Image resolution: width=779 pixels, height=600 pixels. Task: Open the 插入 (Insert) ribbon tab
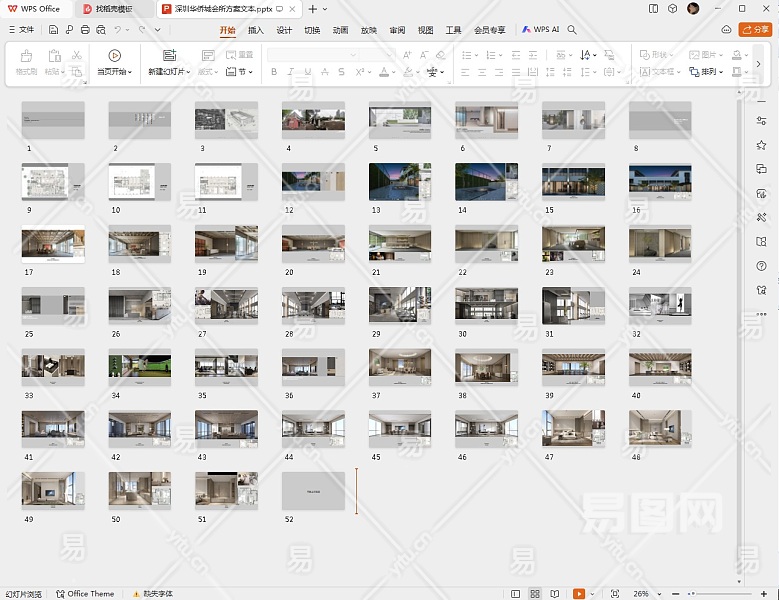256,30
